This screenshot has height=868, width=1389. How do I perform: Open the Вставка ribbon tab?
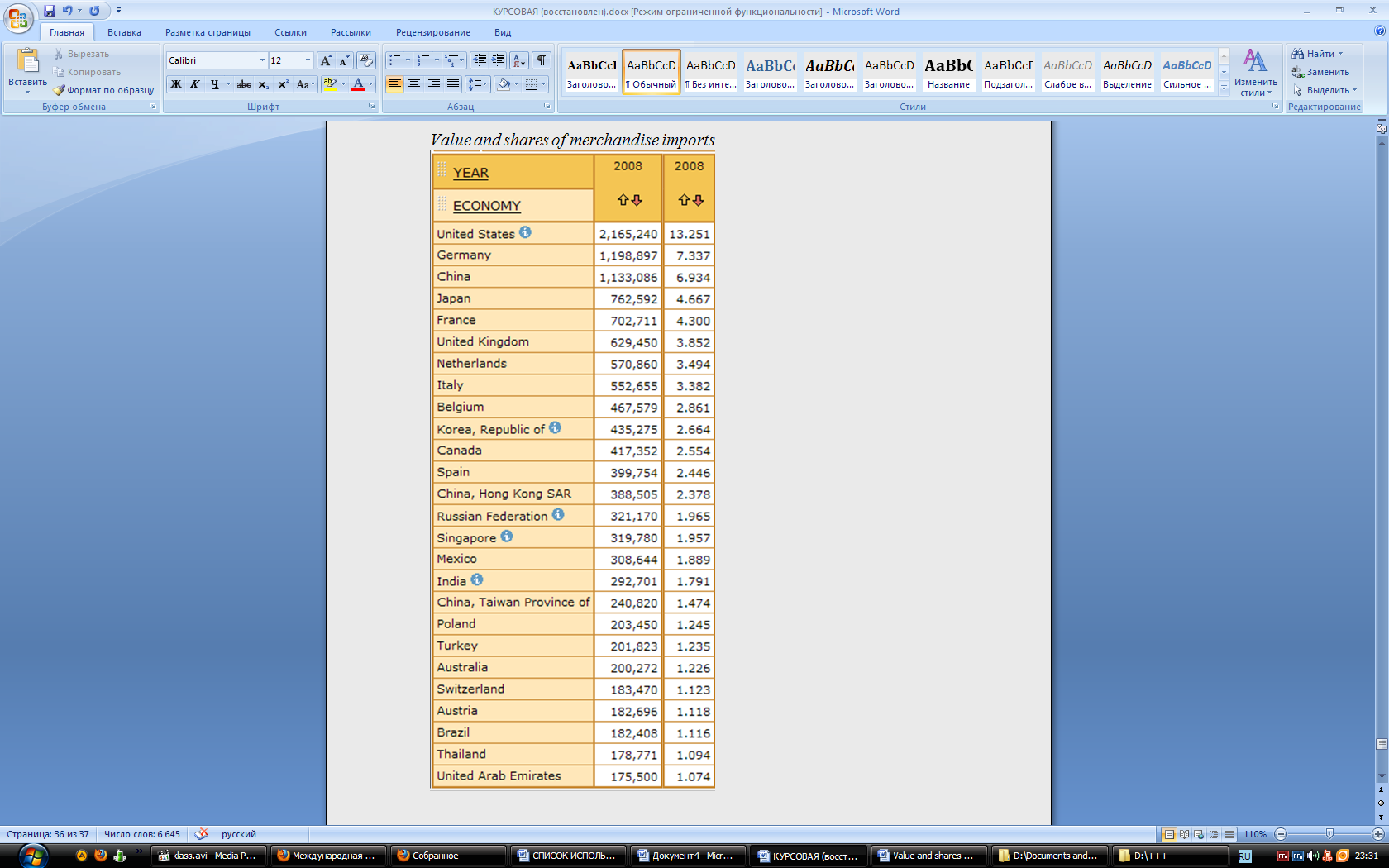coord(124,32)
